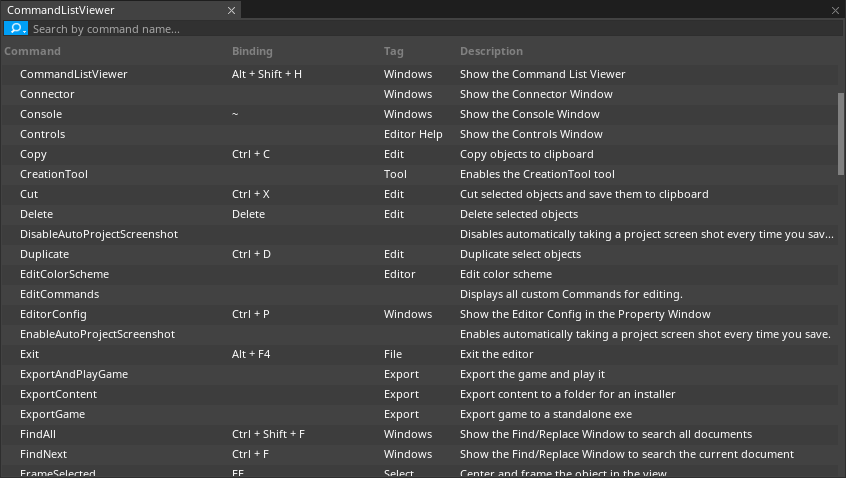This screenshot has height=478, width=846.
Task: Click the DisableAutoProjectScreenshot command
Action: point(99,234)
